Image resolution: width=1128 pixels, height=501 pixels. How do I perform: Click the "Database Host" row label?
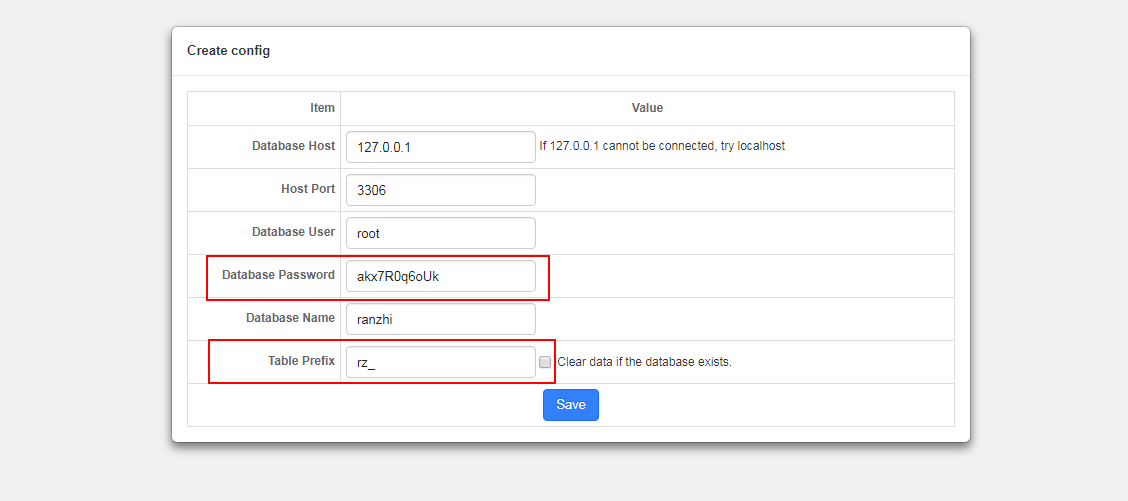coord(293,146)
